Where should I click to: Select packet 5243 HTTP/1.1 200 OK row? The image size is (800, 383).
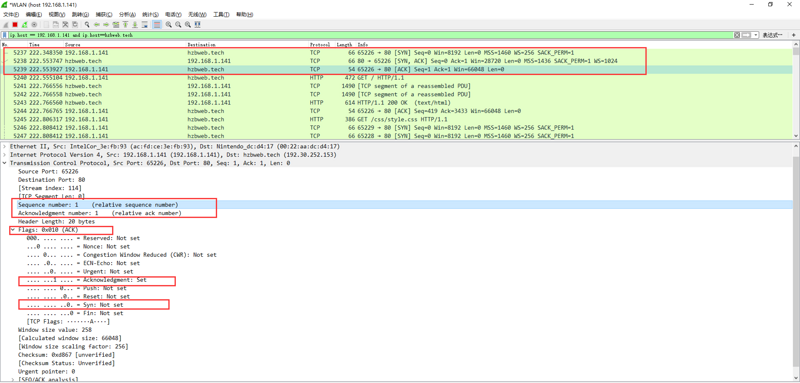pos(397,103)
